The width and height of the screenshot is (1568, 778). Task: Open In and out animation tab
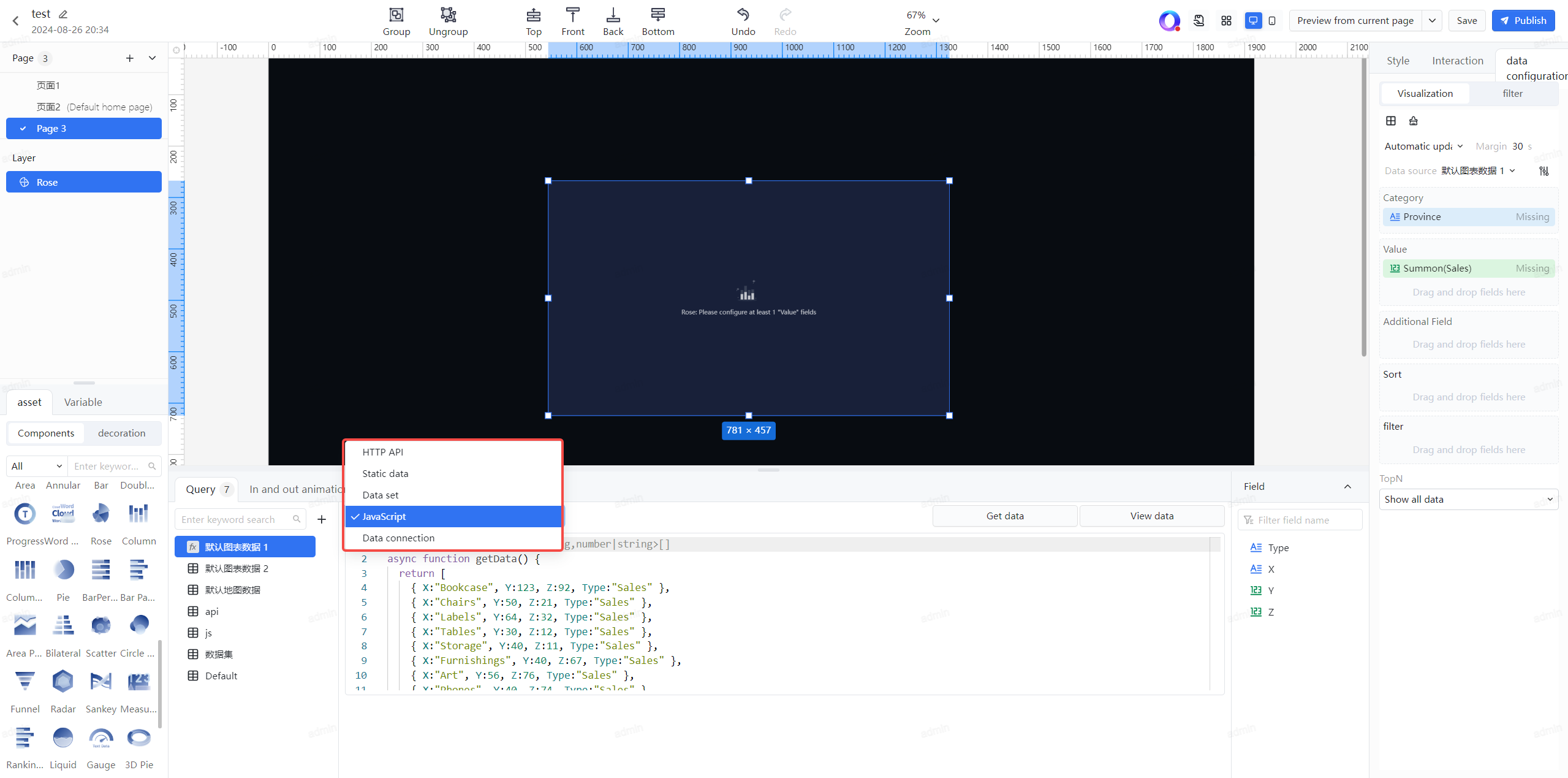[296, 489]
